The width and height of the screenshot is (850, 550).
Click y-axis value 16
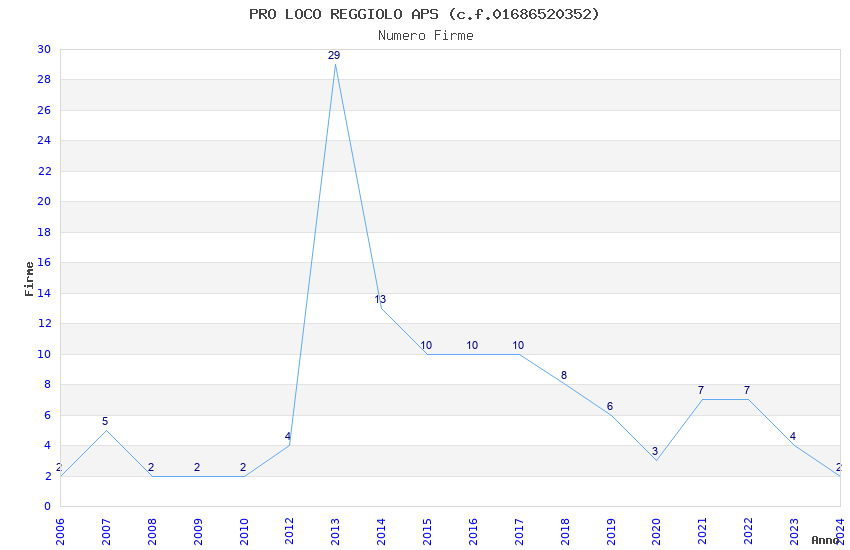pyautogui.click(x=44, y=262)
